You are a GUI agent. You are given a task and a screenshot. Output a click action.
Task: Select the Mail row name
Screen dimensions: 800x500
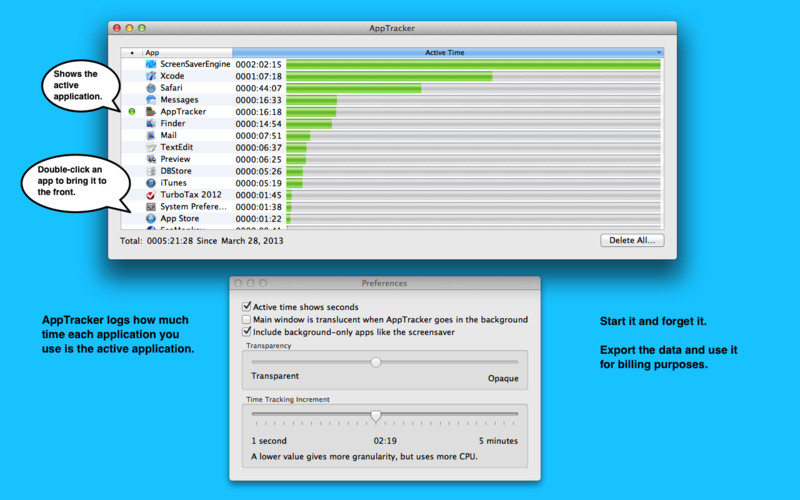tap(168, 135)
